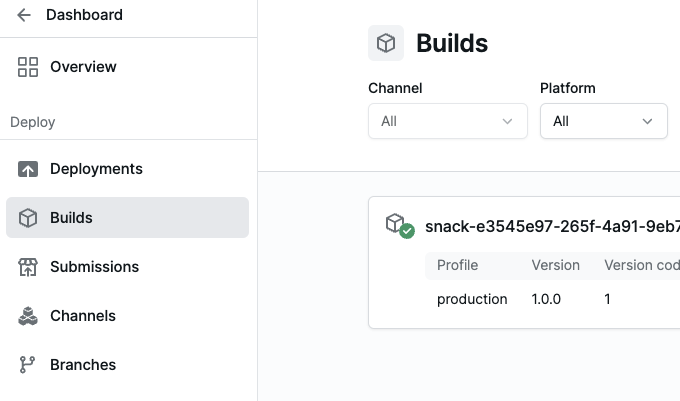Return to Dashboard via the header link

coord(84,15)
